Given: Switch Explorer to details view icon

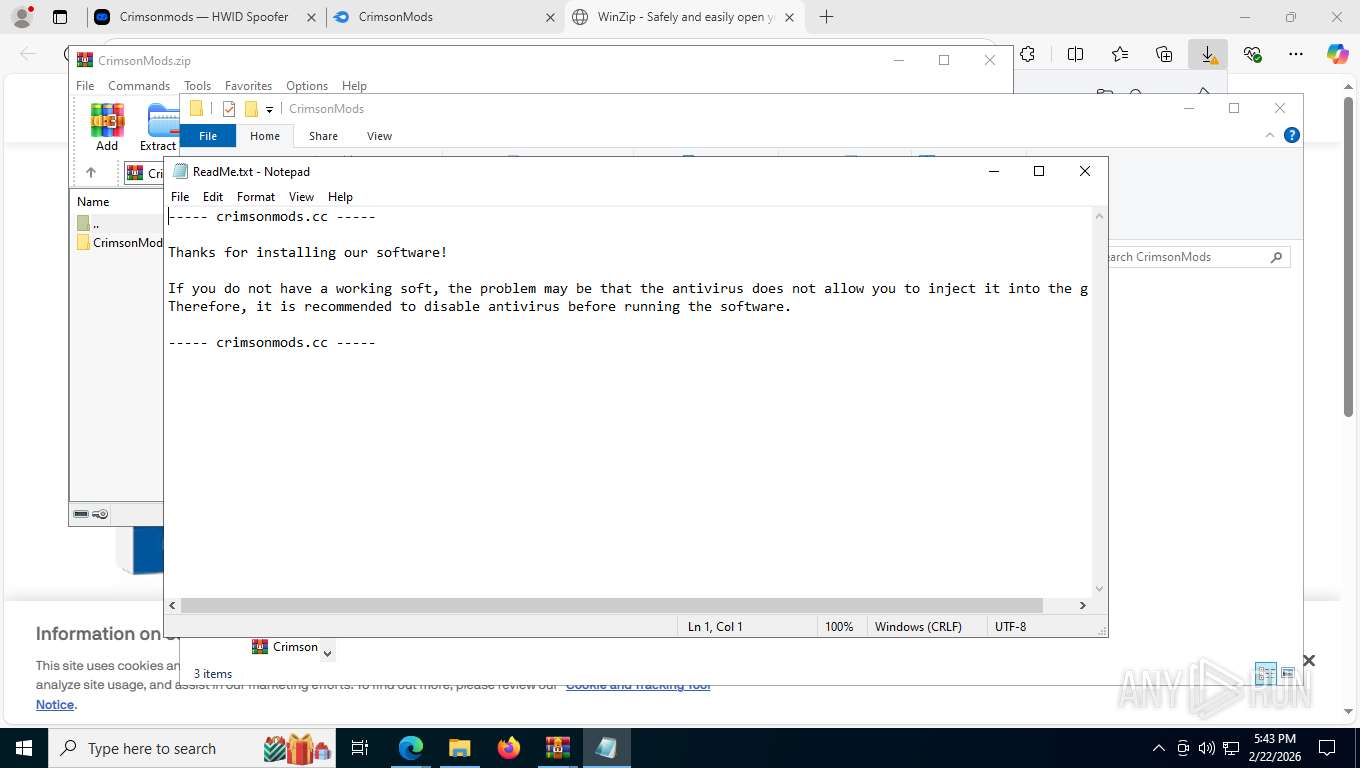Looking at the screenshot, I should pyautogui.click(x=1265, y=673).
